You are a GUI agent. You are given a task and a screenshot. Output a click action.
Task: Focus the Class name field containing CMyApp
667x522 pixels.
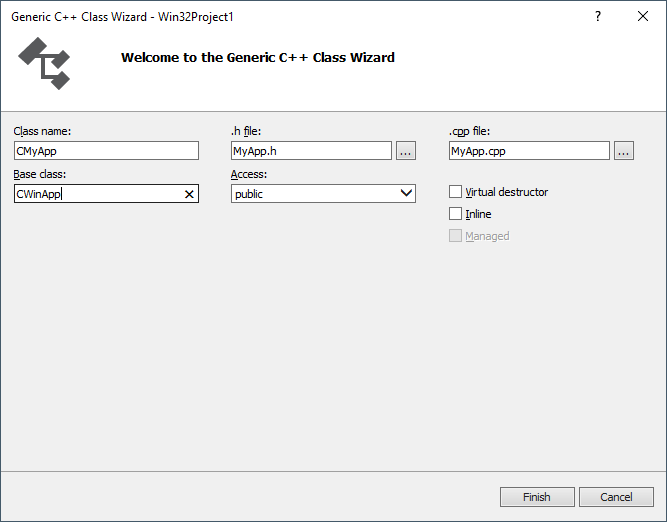[106, 151]
